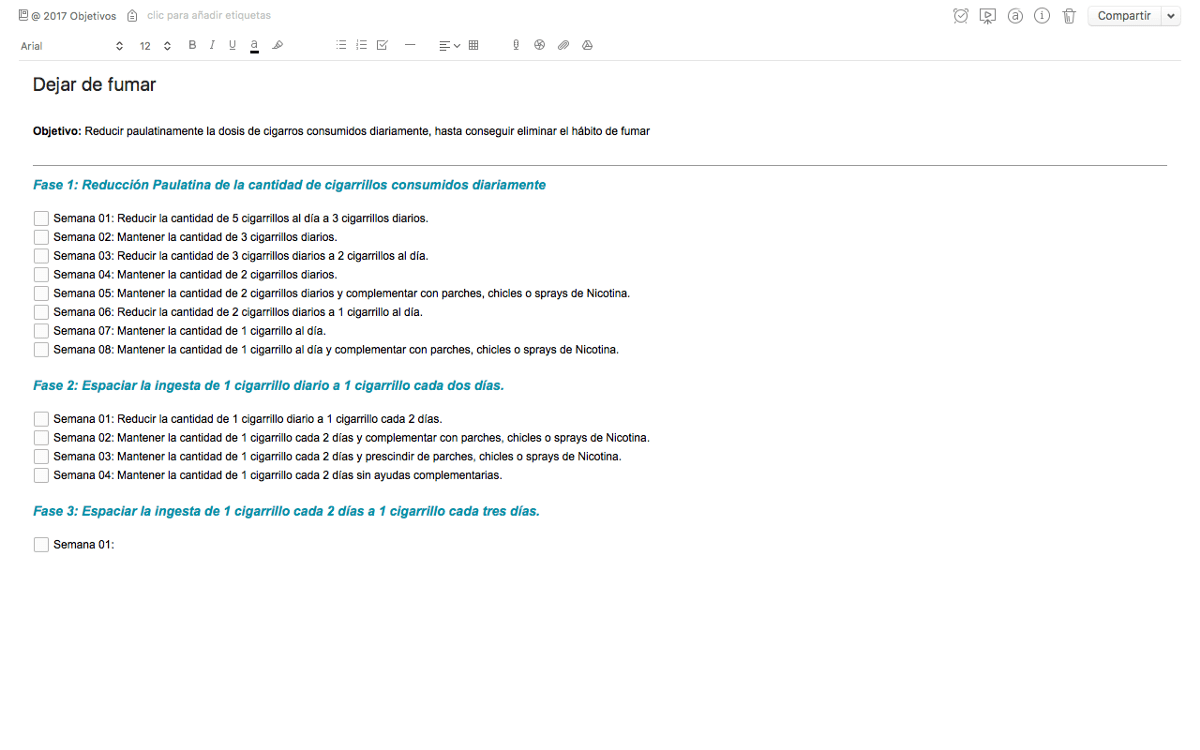Expand the arrow next to Compartir

1171,16
